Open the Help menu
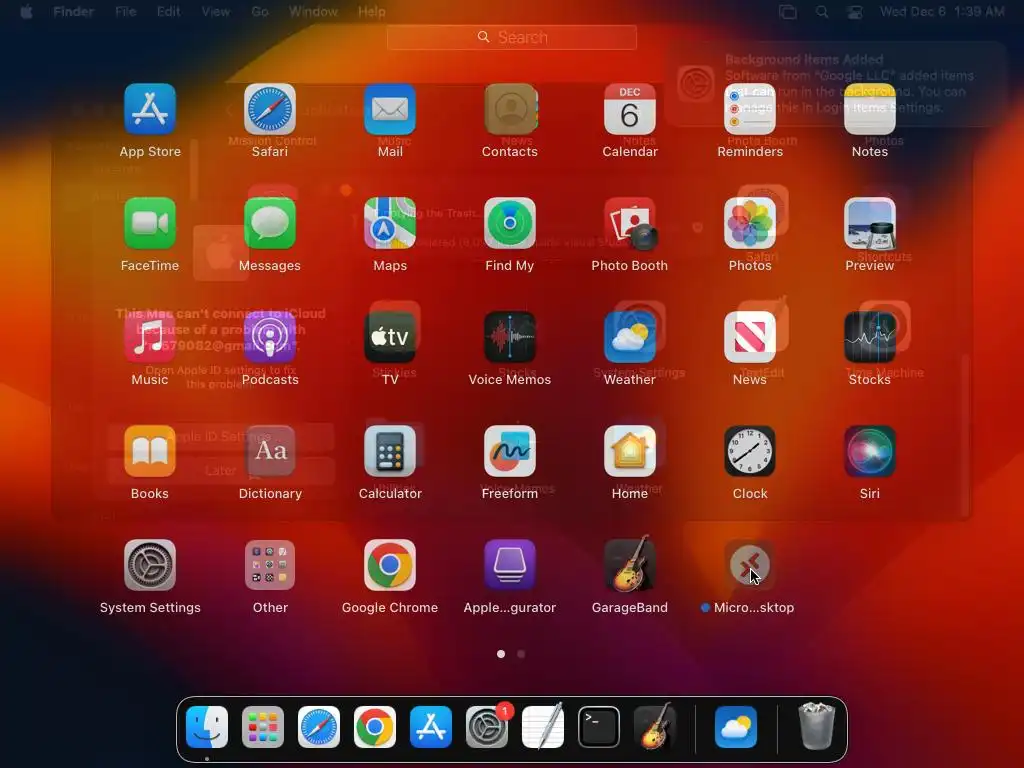 pyautogui.click(x=372, y=12)
